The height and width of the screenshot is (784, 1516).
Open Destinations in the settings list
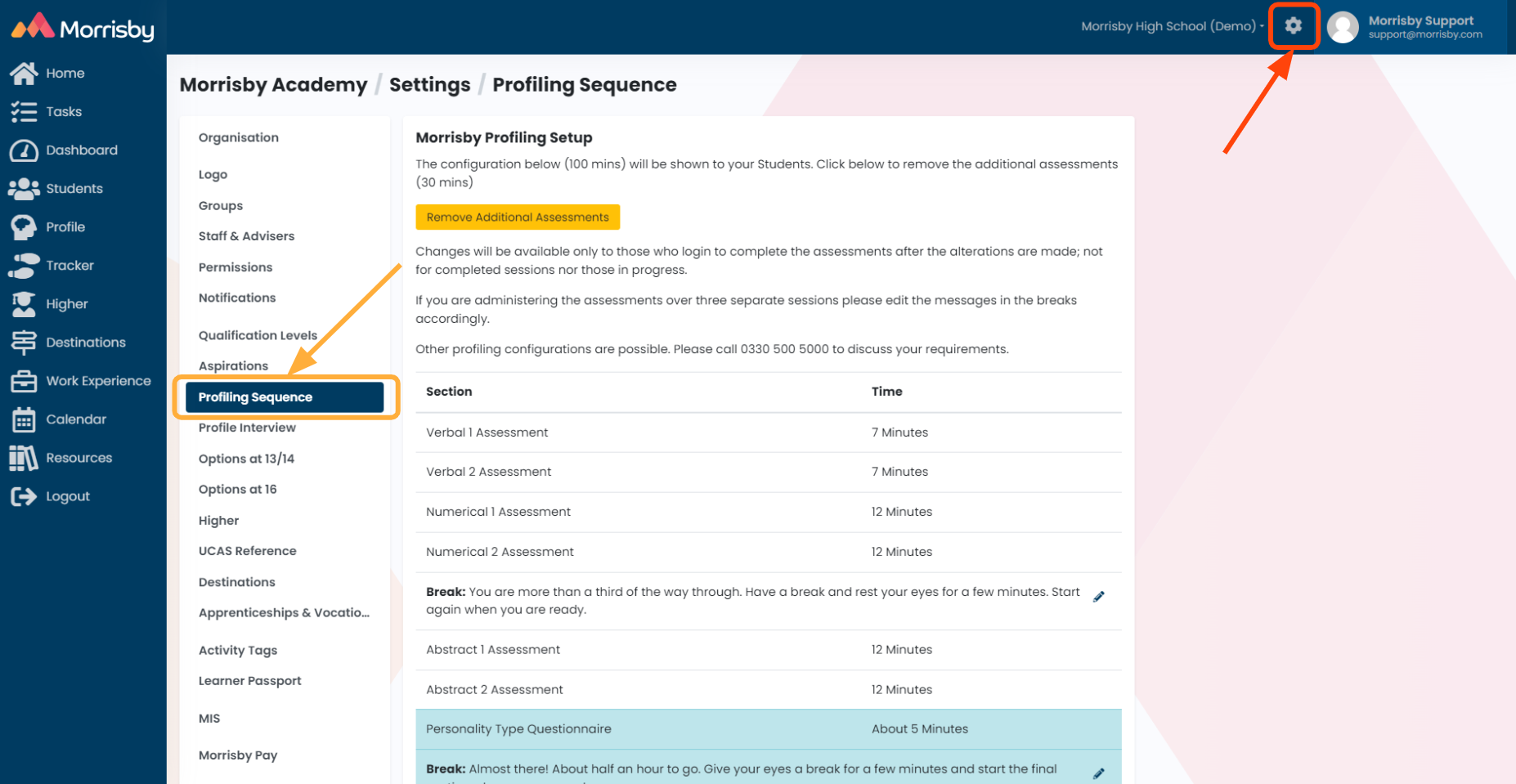[x=236, y=582]
